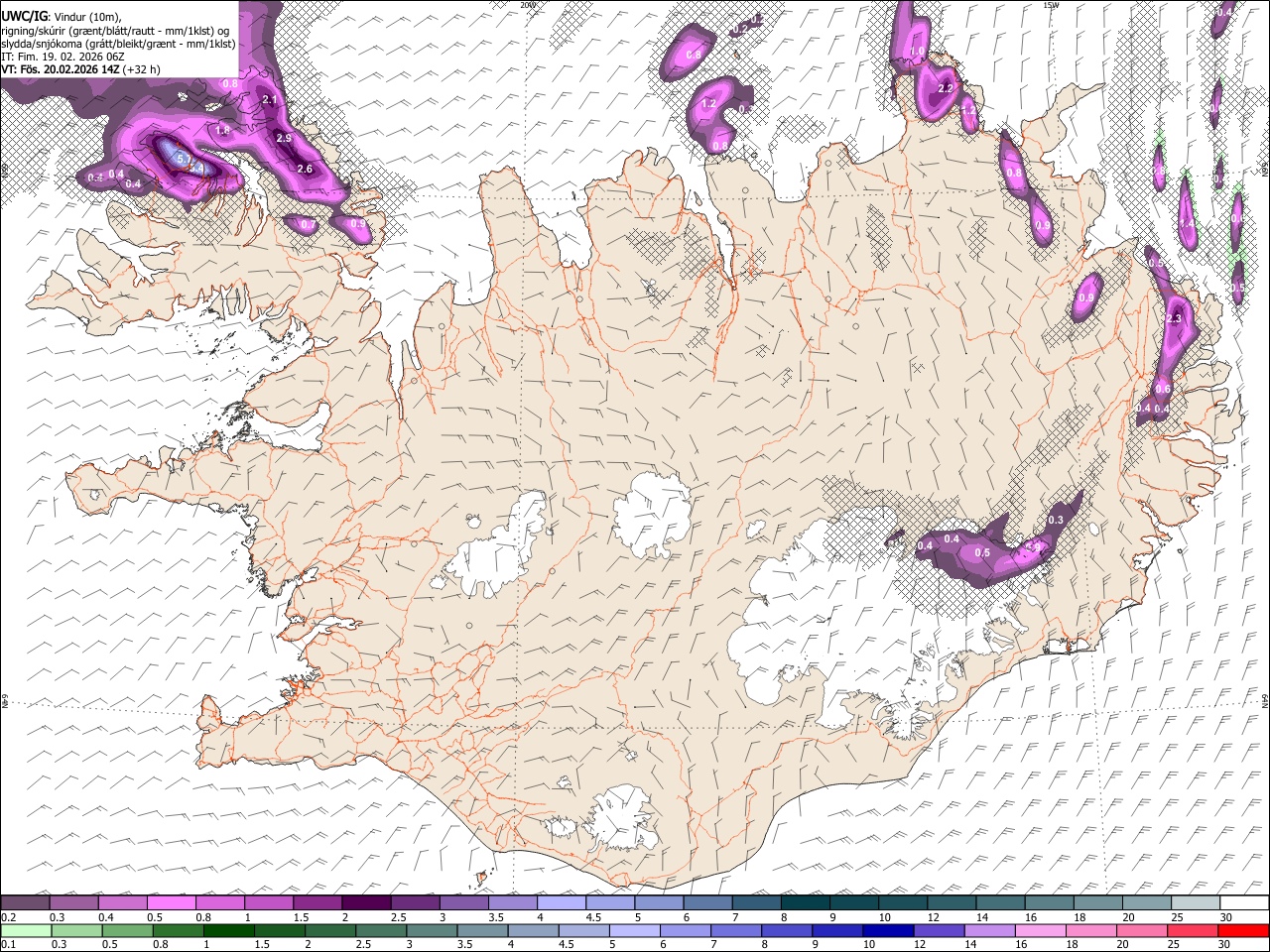Select the bright red swatch after 30
The height and width of the screenshot is (952, 1270).
click(1242, 930)
